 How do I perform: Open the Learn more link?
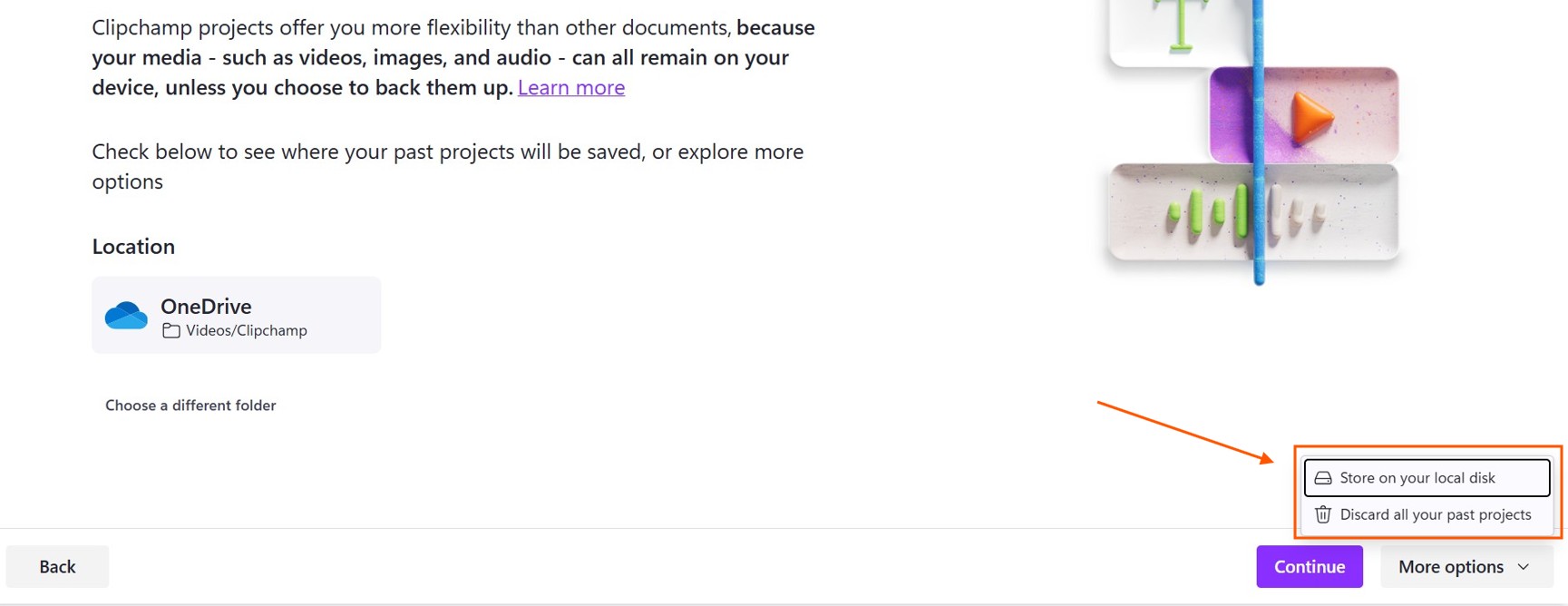click(x=570, y=87)
